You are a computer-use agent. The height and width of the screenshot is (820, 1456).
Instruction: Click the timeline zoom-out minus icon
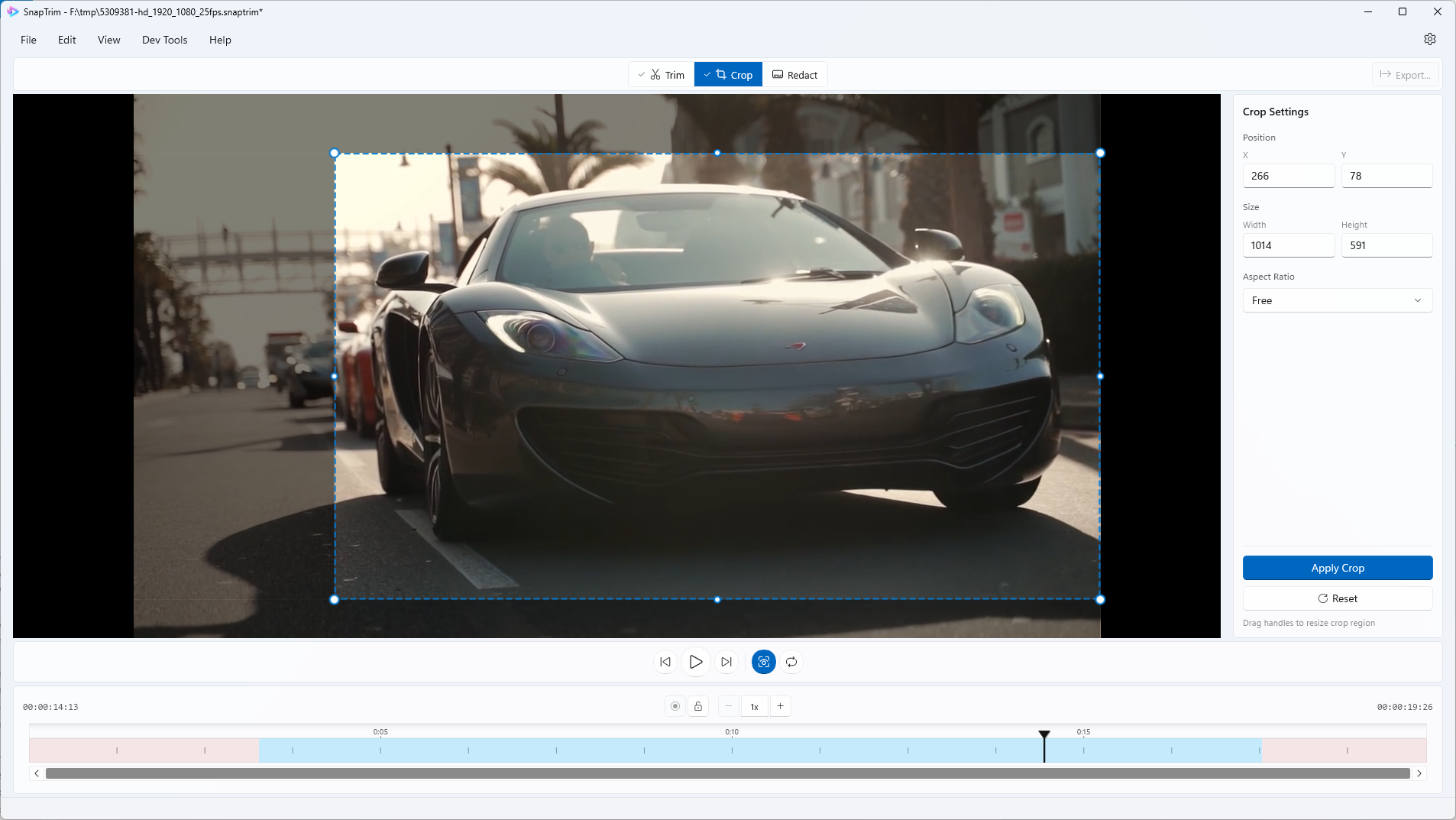tap(729, 706)
